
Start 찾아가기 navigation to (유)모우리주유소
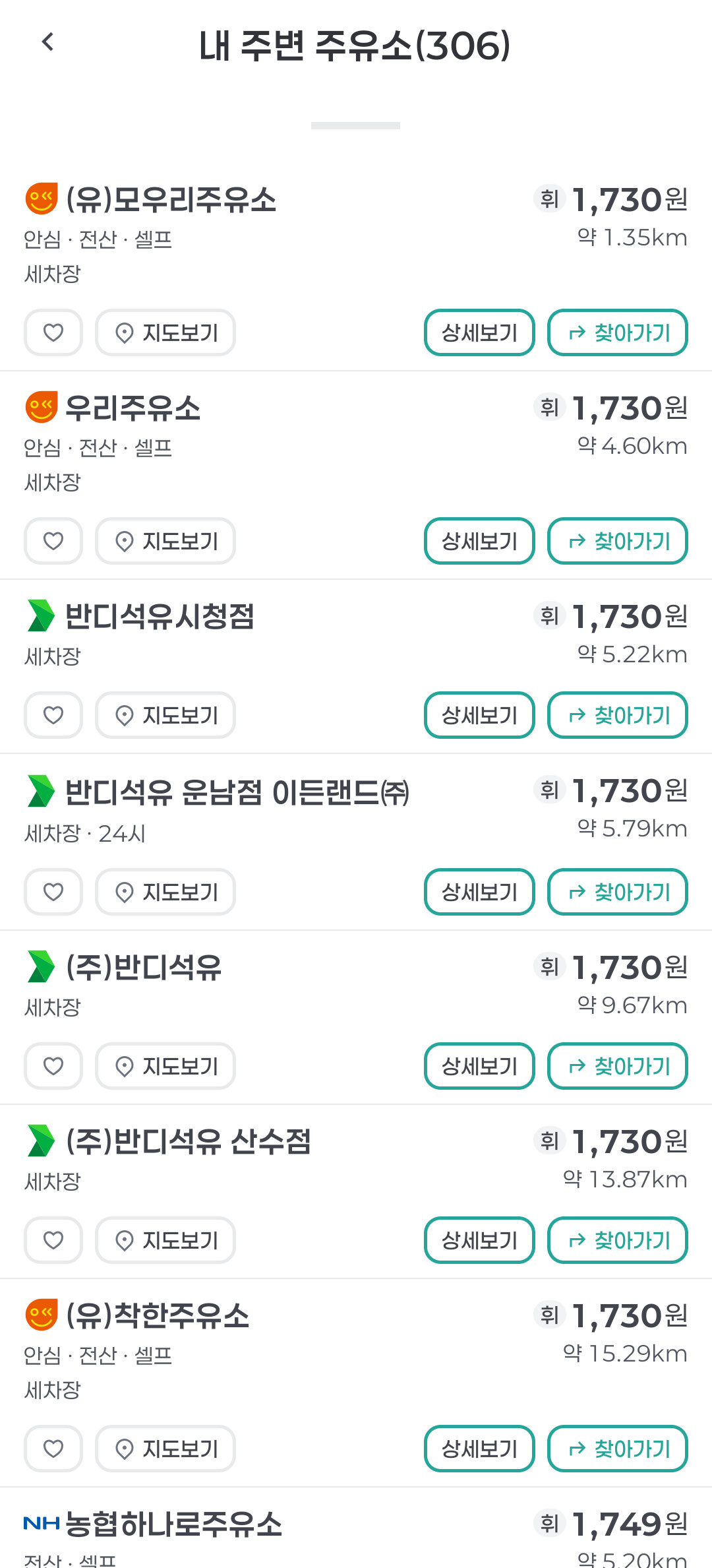pyautogui.click(x=618, y=332)
